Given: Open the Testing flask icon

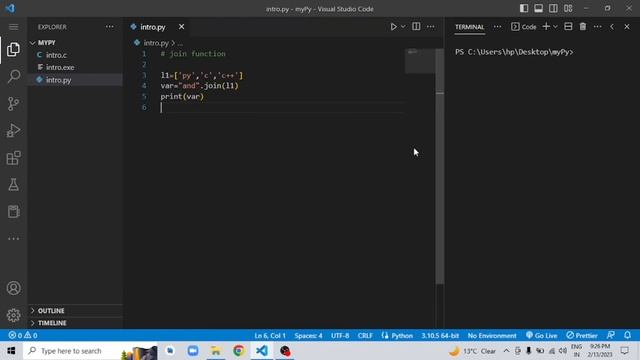Looking at the screenshot, I should (x=13, y=185).
